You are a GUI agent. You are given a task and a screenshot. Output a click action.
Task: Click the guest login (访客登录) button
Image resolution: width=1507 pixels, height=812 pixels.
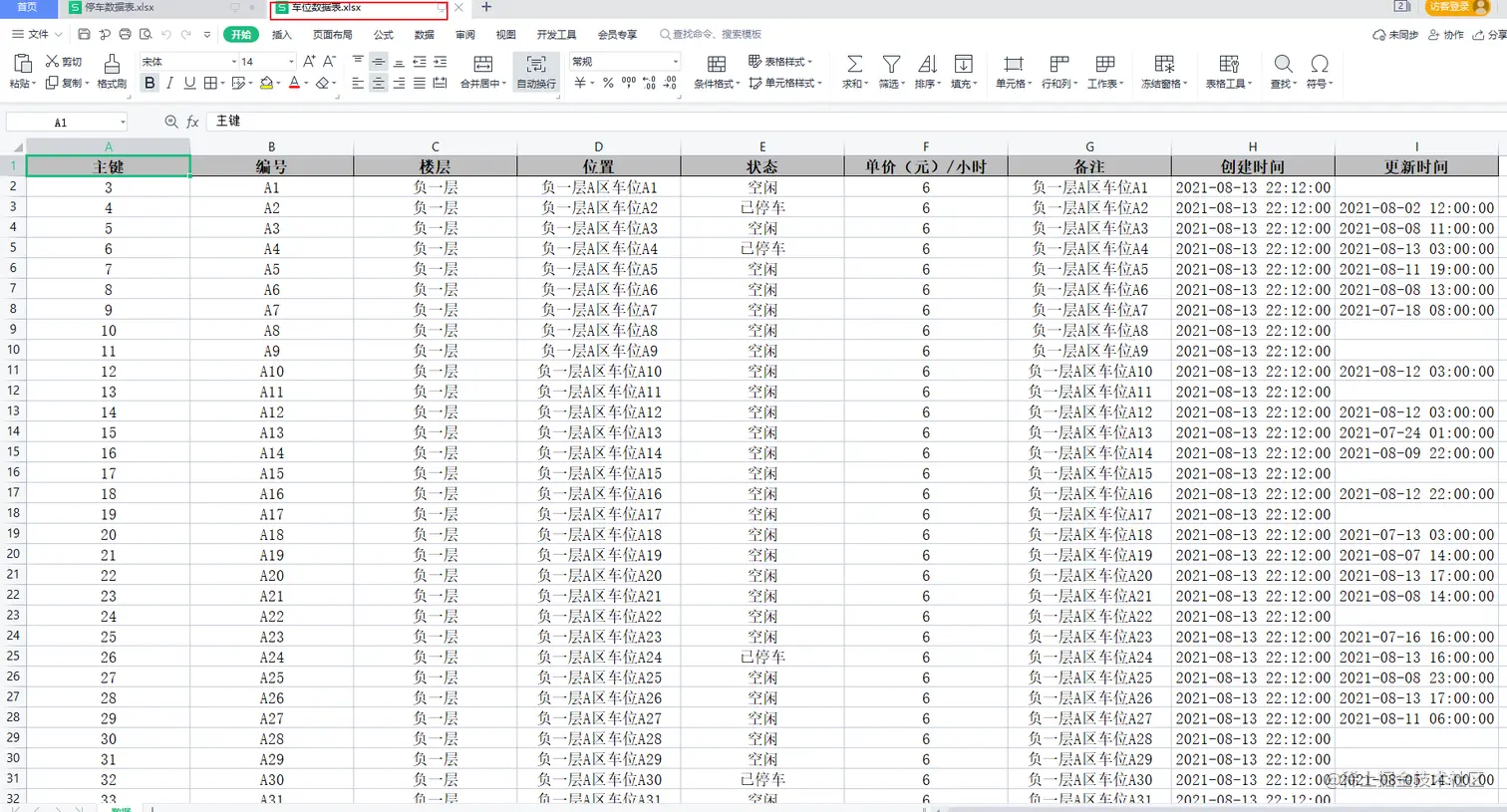tap(1456, 7)
